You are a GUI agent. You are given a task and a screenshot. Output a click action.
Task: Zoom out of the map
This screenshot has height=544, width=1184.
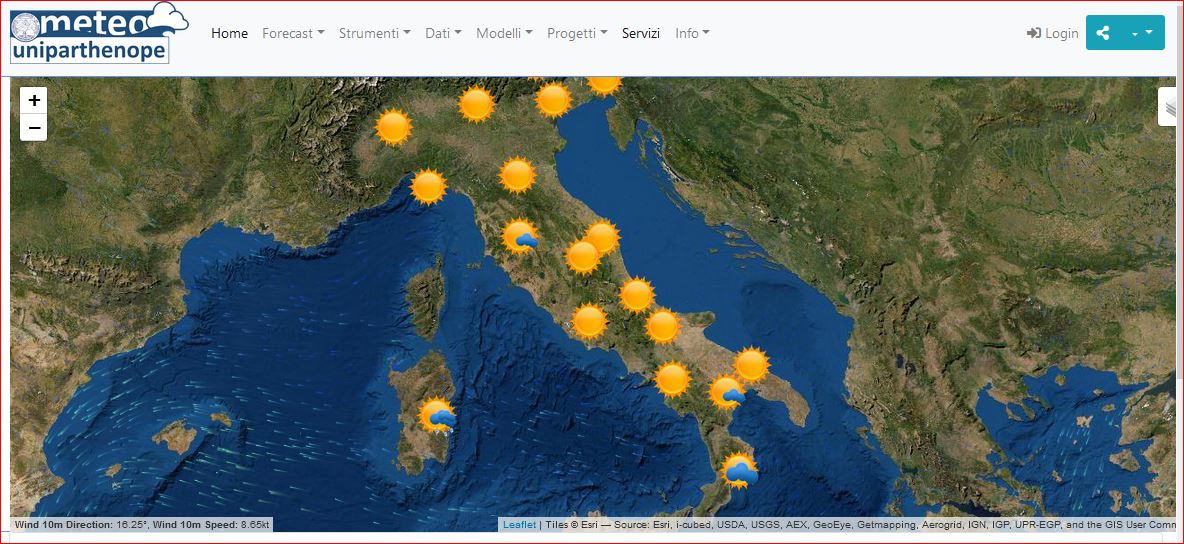(x=34, y=127)
